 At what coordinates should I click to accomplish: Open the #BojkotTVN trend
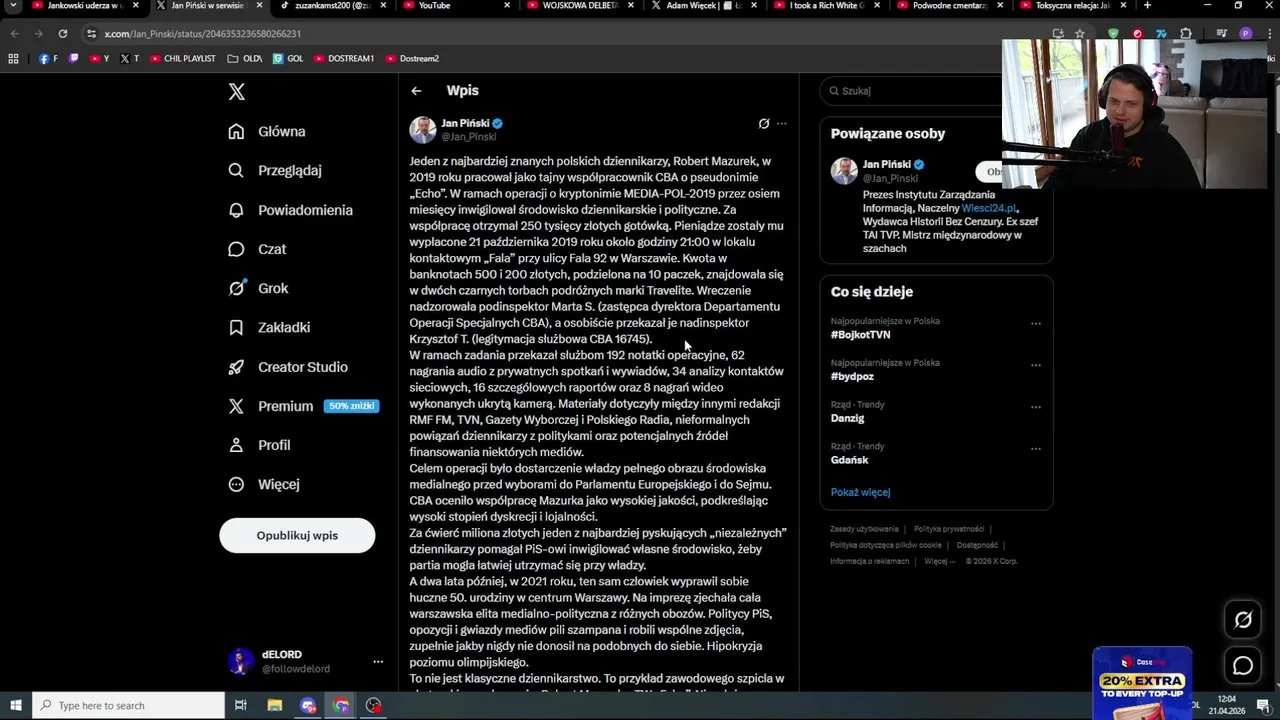point(860,335)
